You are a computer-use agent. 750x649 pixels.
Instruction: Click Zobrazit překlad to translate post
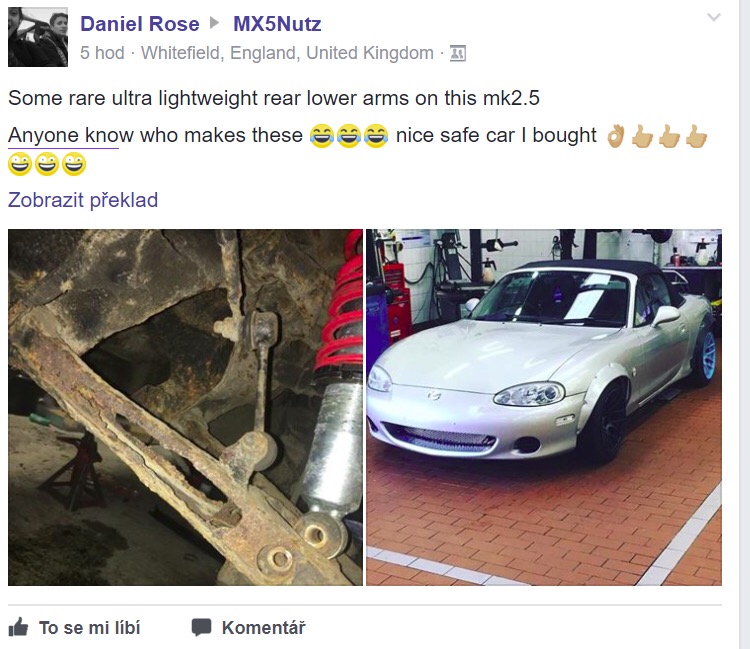(83, 200)
